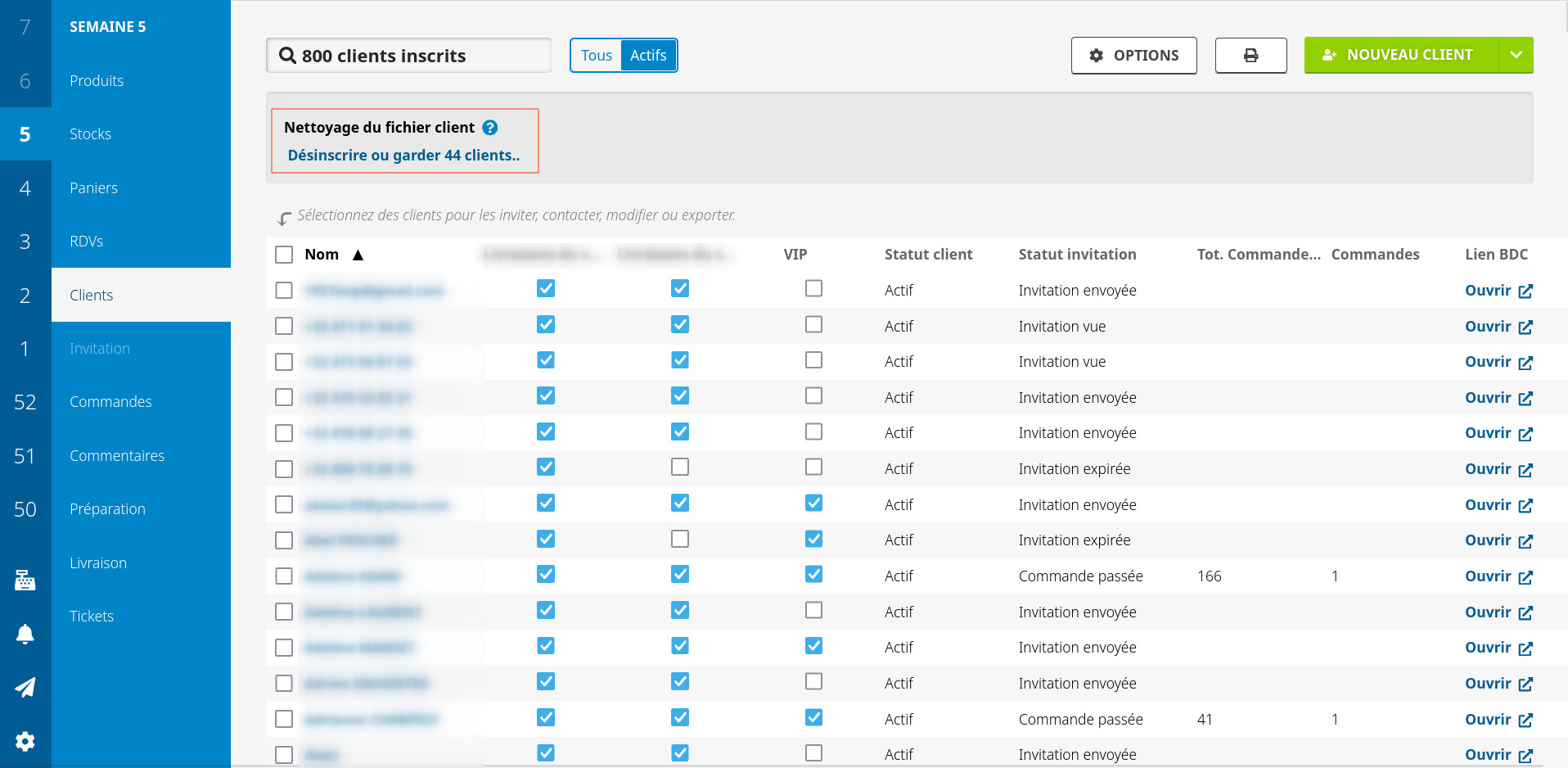The image size is (1568, 768).
Task: Click the paper plane send icon
Action: coord(25,687)
